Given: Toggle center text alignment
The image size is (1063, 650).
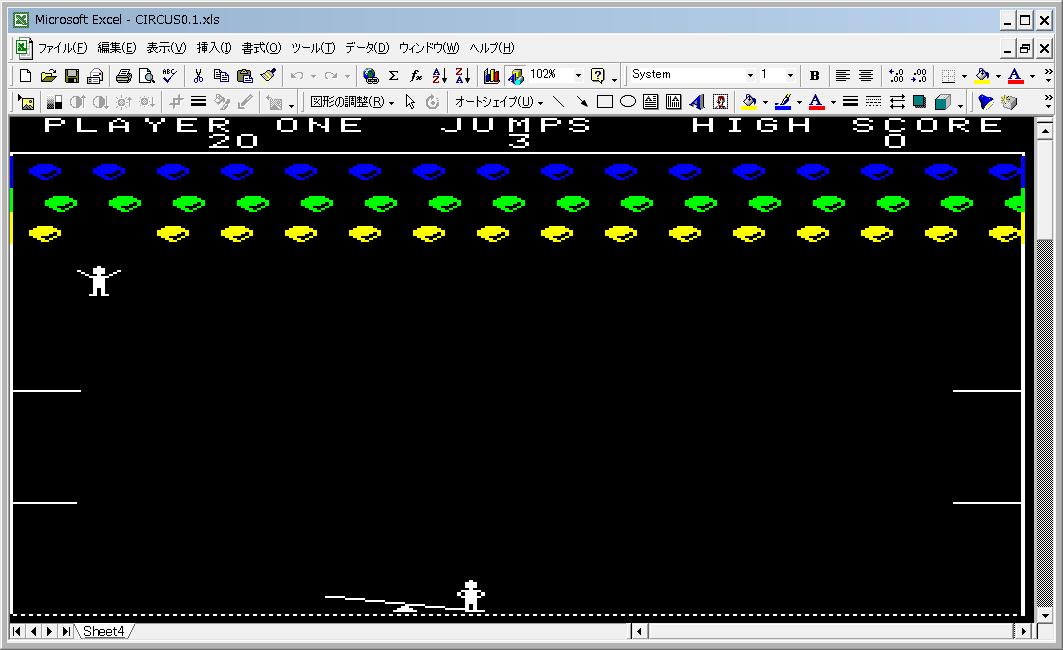Looking at the screenshot, I should 866,76.
